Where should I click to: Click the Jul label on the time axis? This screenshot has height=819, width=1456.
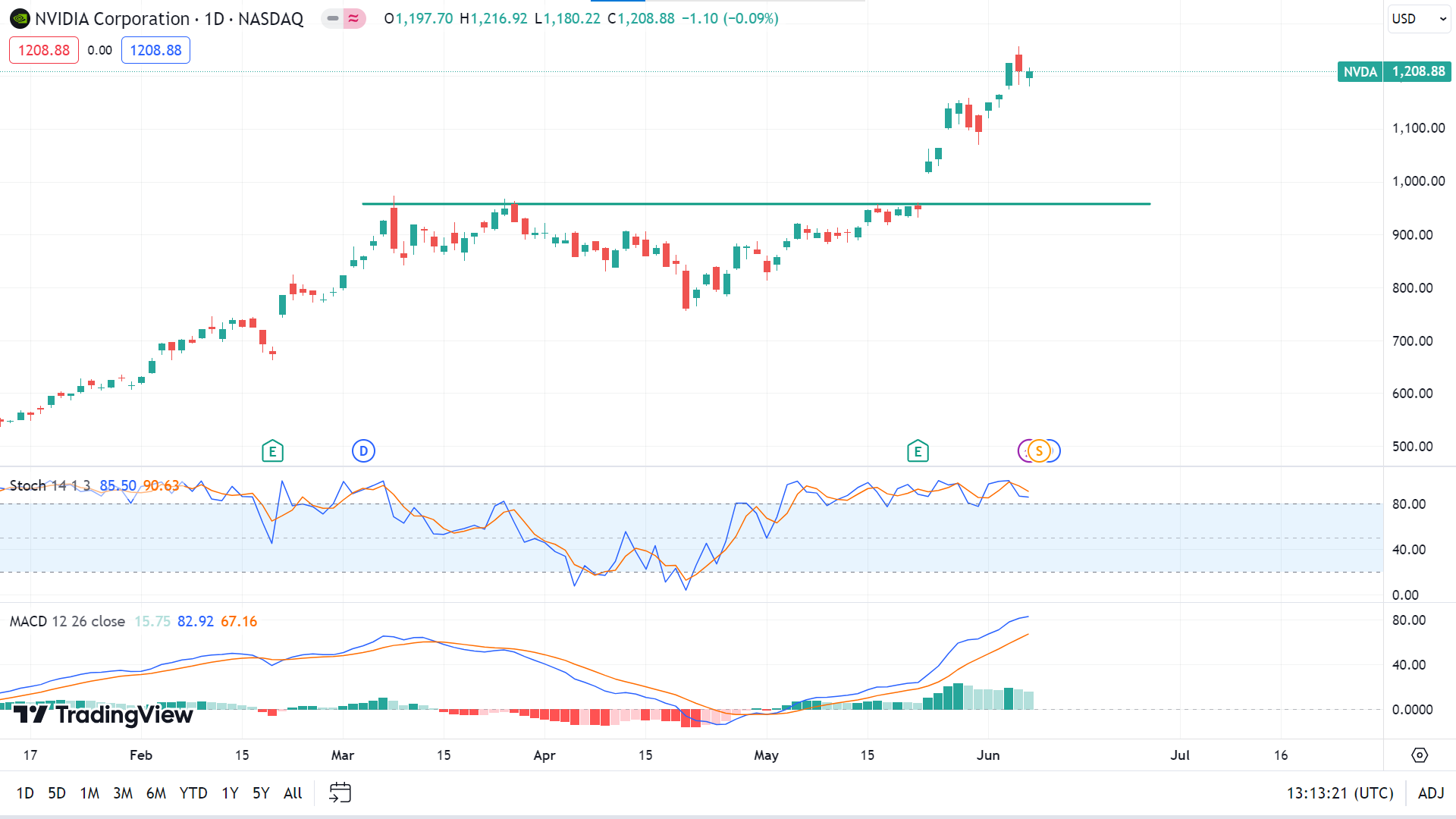1180,755
